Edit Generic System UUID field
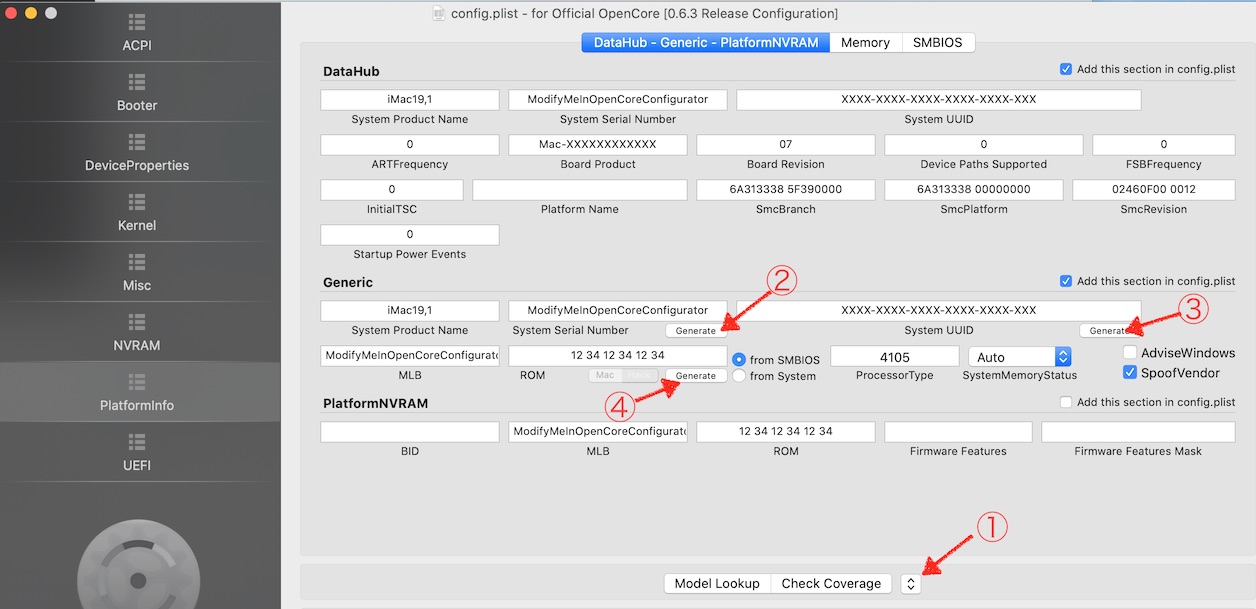This screenshot has height=609, width=1256. tap(939, 311)
